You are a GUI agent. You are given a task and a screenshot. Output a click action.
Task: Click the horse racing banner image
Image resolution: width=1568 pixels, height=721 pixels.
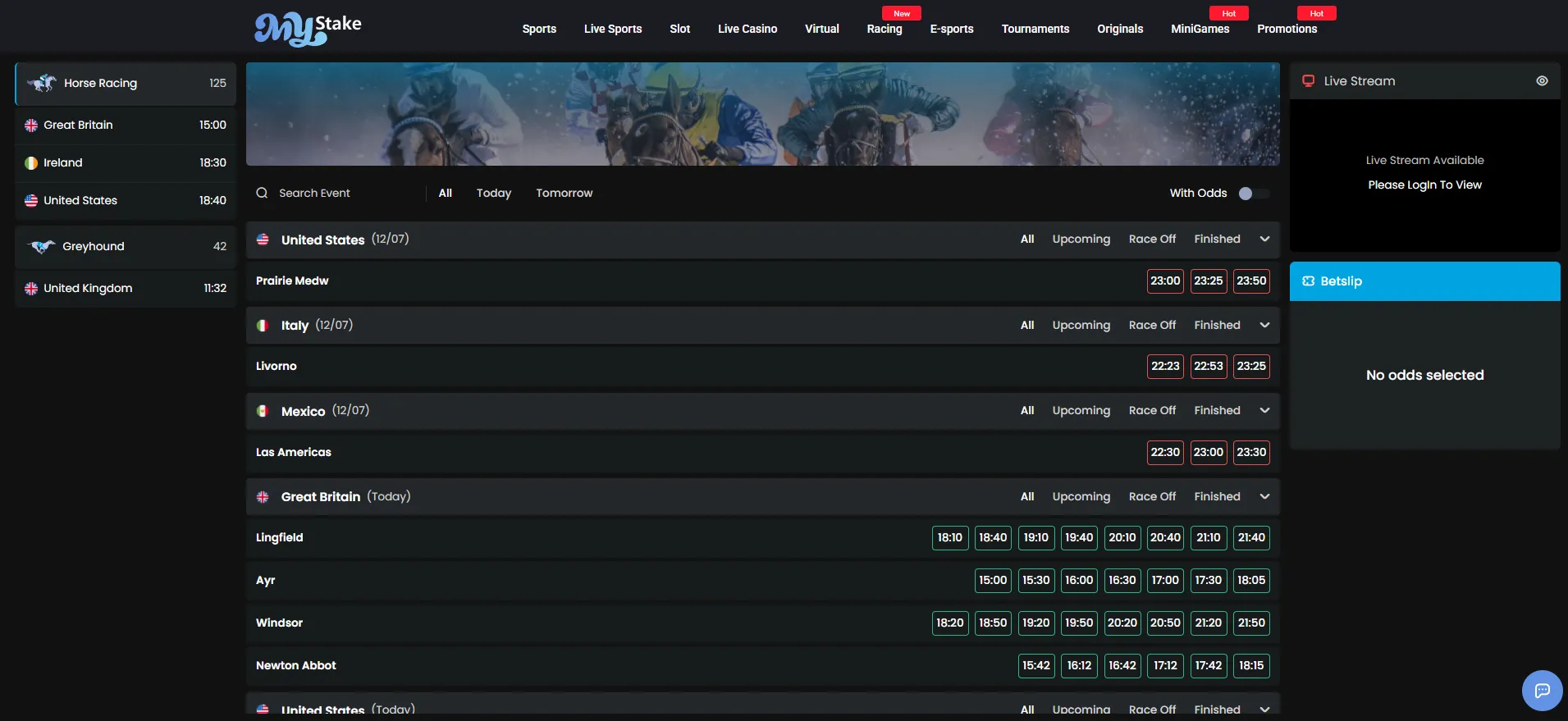coord(762,114)
